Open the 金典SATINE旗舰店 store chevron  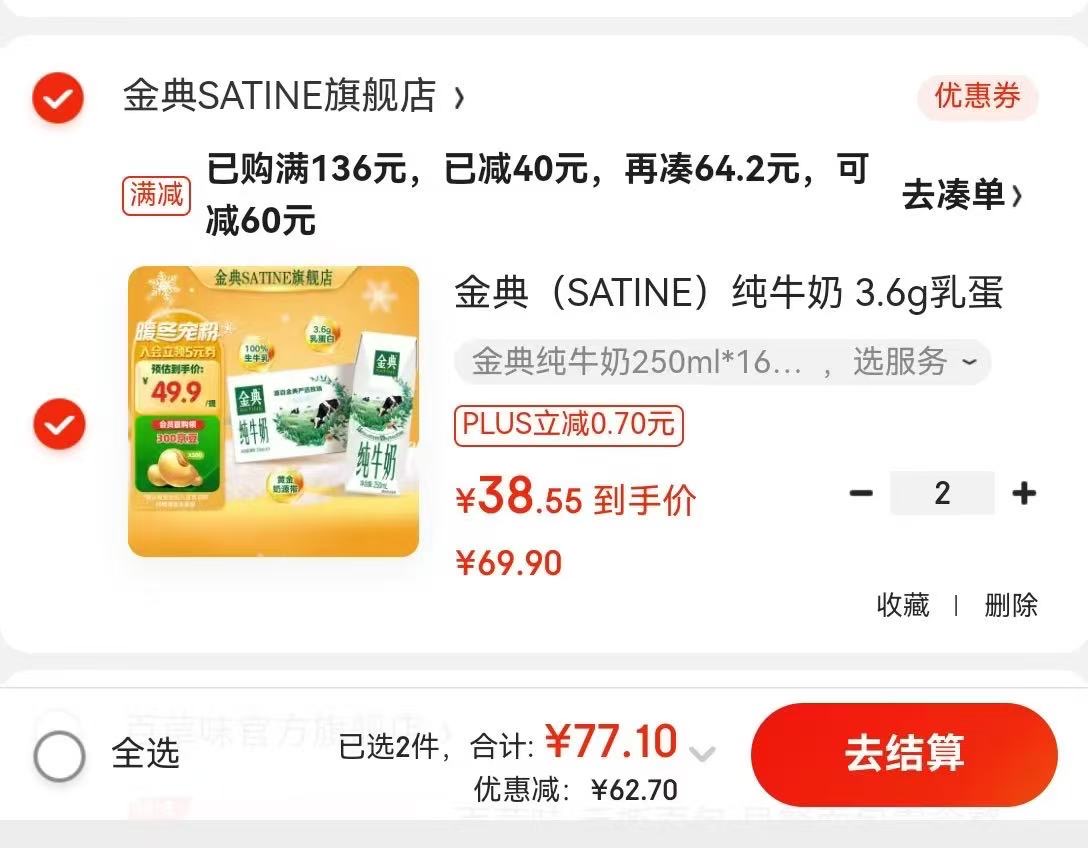pyautogui.click(x=459, y=98)
